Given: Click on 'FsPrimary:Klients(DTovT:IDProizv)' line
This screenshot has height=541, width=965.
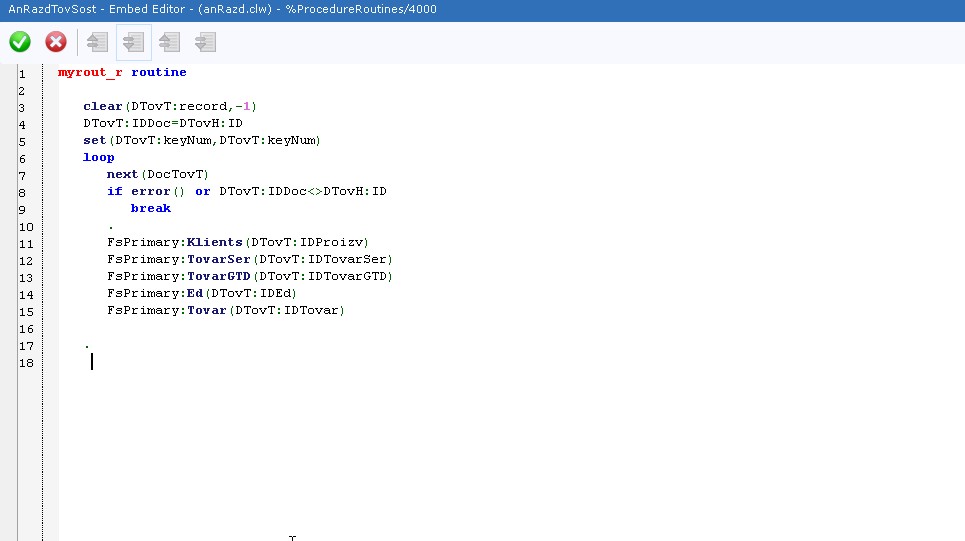Looking at the screenshot, I should [x=238, y=242].
